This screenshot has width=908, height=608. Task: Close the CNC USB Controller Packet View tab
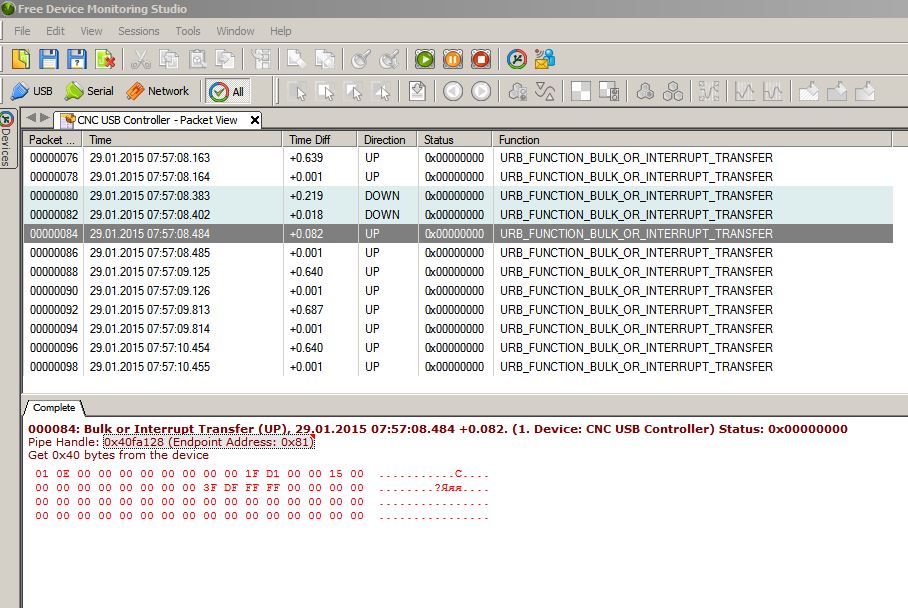click(254, 120)
